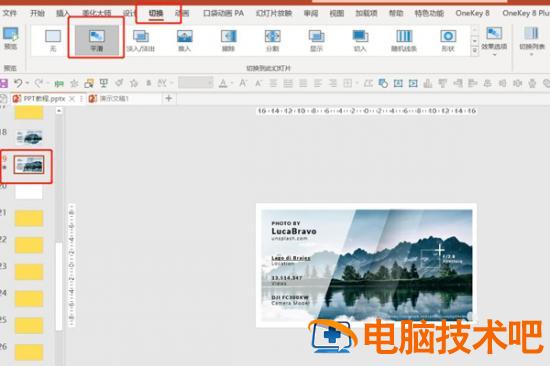Select yellow slide 26 thumbnail
Screen dimensions: 550x366
coord(29,352)
